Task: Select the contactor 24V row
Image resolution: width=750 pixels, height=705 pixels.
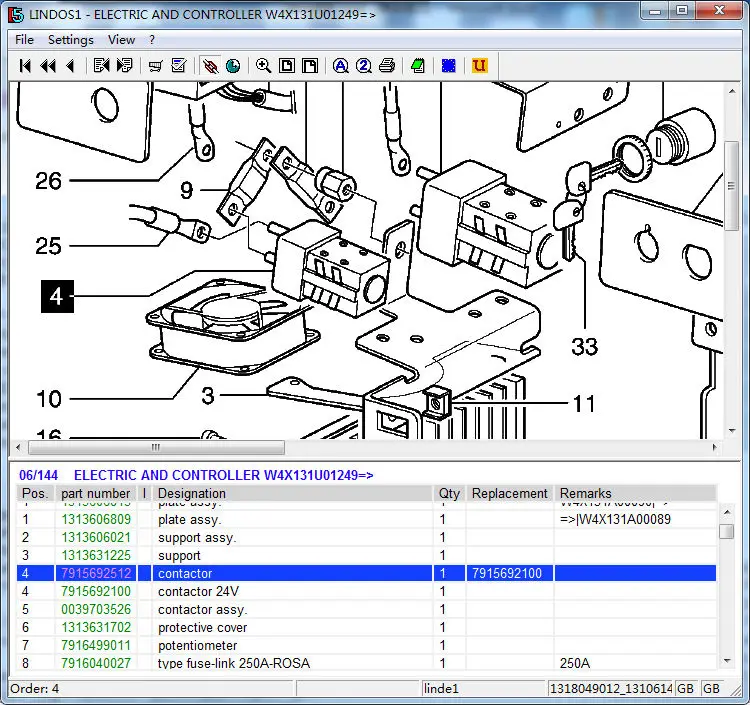Action: [x=366, y=592]
